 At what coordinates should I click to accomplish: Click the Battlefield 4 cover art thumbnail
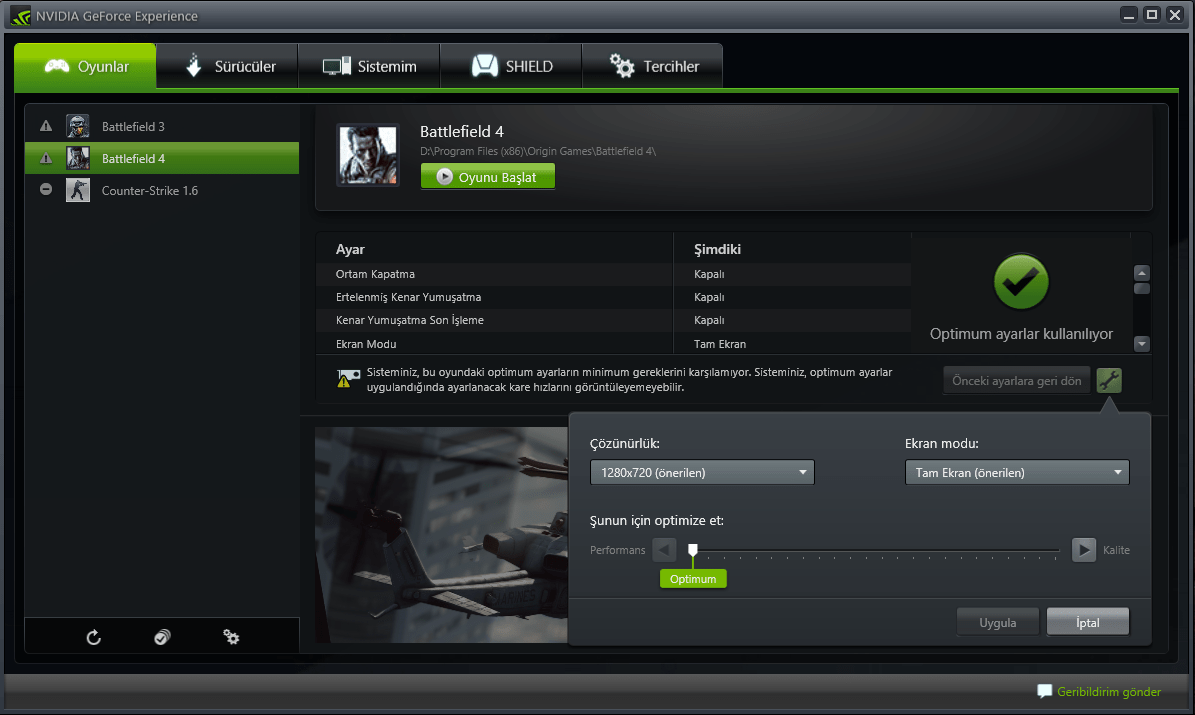[x=368, y=156]
